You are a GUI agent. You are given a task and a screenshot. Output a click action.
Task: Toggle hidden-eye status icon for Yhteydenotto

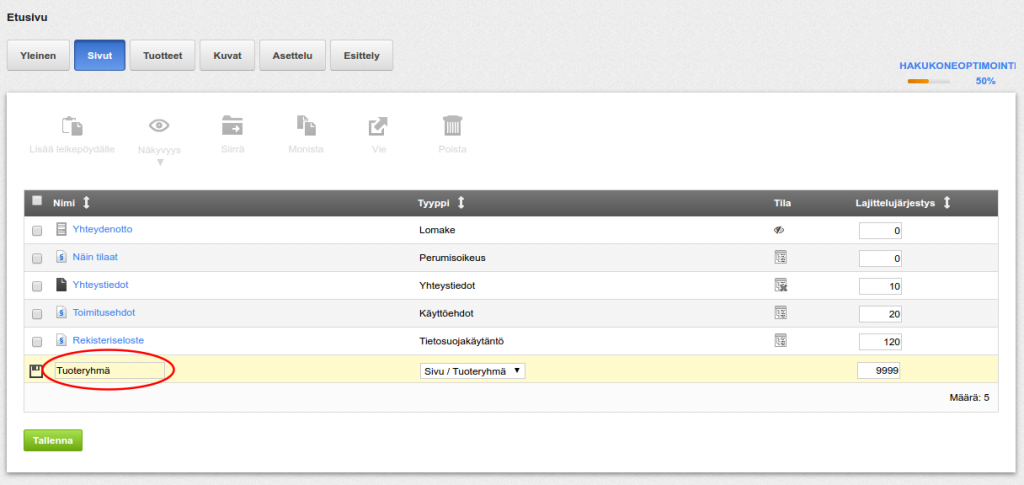[x=779, y=230]
